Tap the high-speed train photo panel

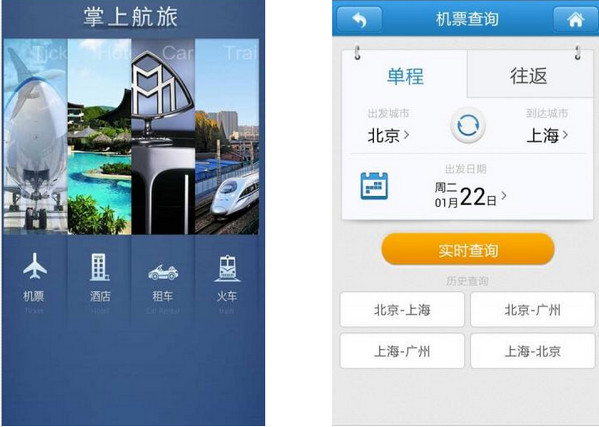[x=227, y=136]
